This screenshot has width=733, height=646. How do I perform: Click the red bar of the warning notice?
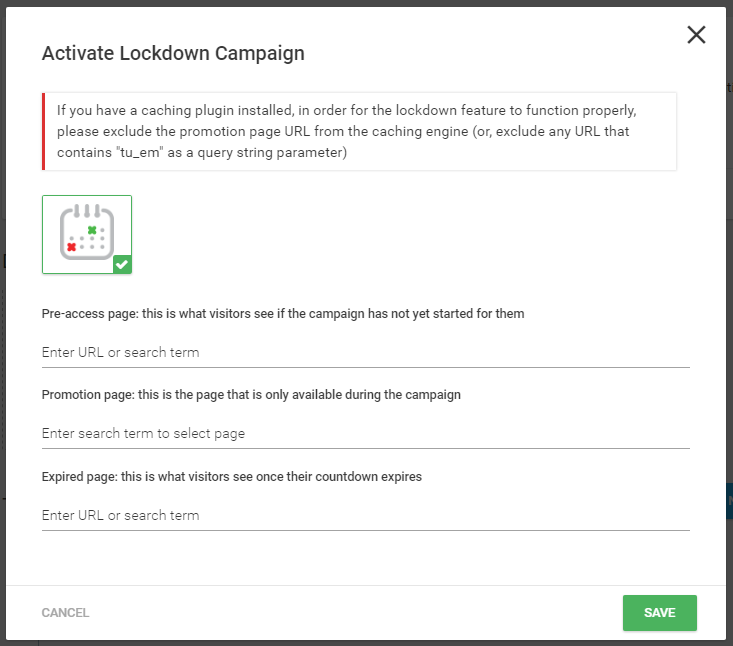tap(43, 131)
